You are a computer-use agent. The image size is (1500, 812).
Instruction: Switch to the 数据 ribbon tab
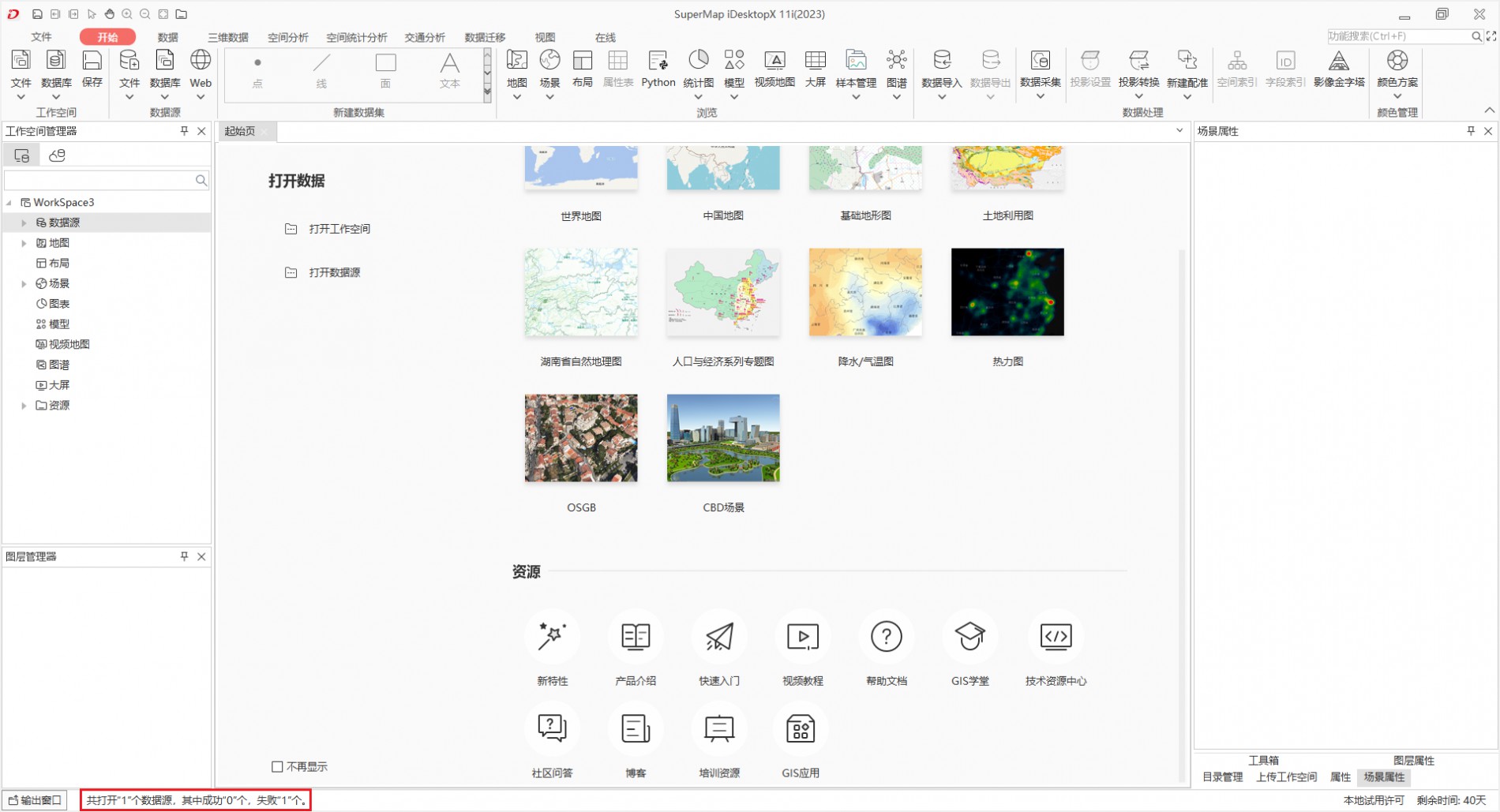[x=167, y=37]
